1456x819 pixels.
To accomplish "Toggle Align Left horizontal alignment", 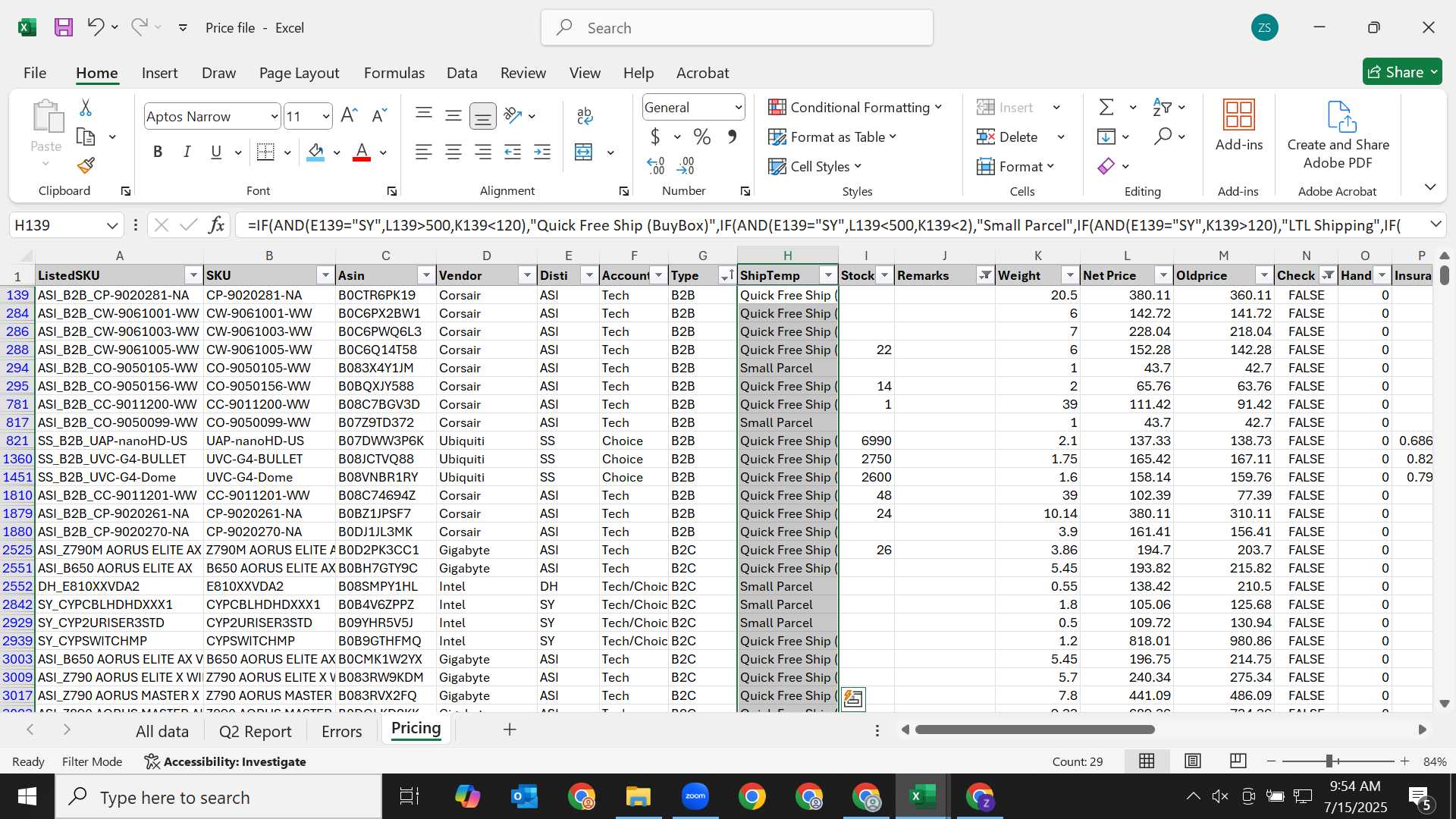I will [x=423, y=152].
